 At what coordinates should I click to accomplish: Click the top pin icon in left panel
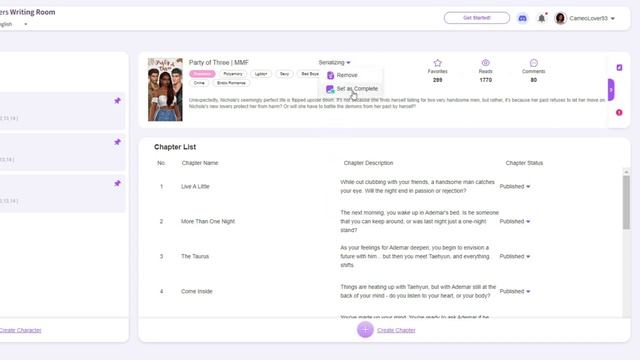click(118, 101)
